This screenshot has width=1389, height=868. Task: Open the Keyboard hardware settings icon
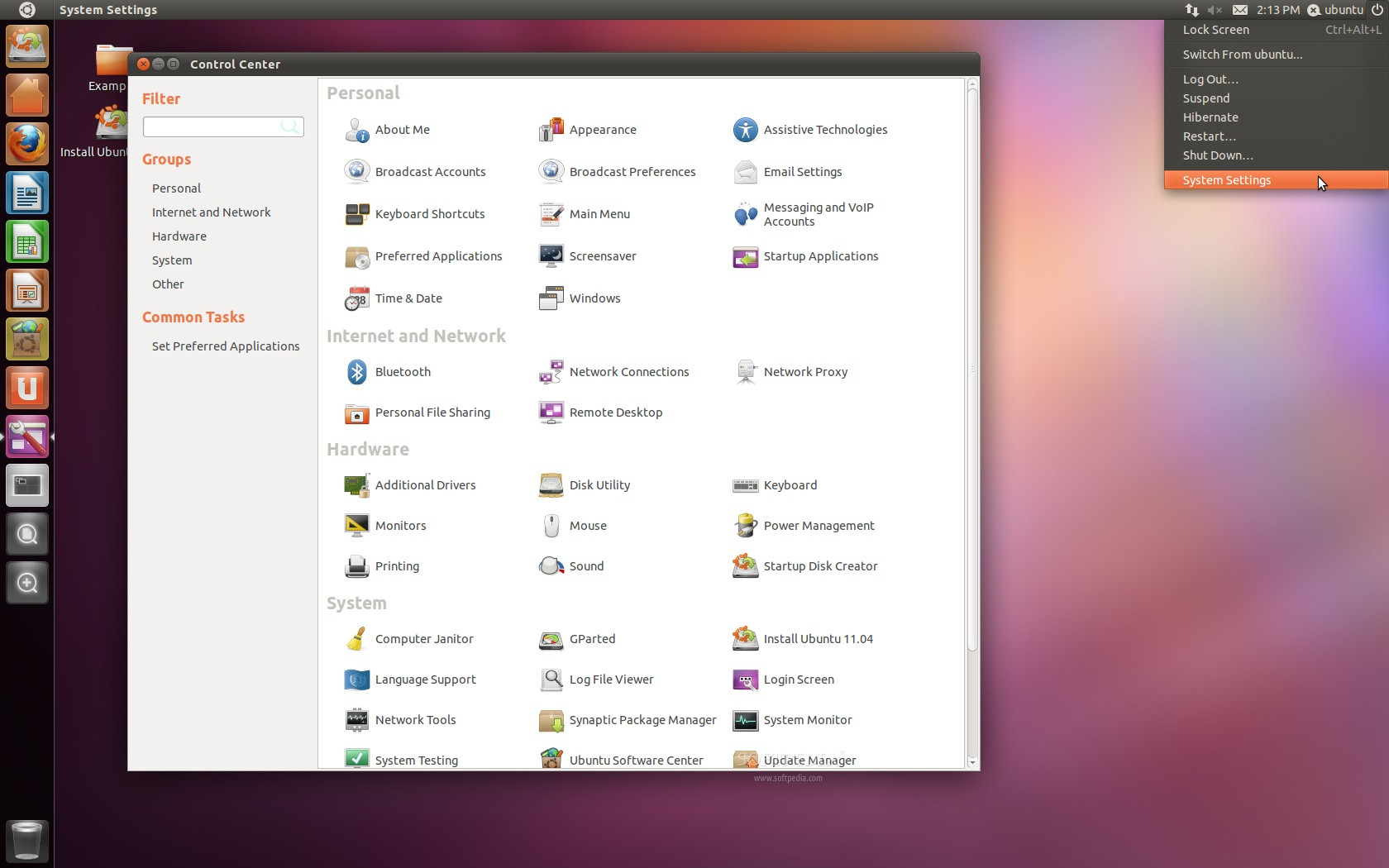tap(746, 485)
